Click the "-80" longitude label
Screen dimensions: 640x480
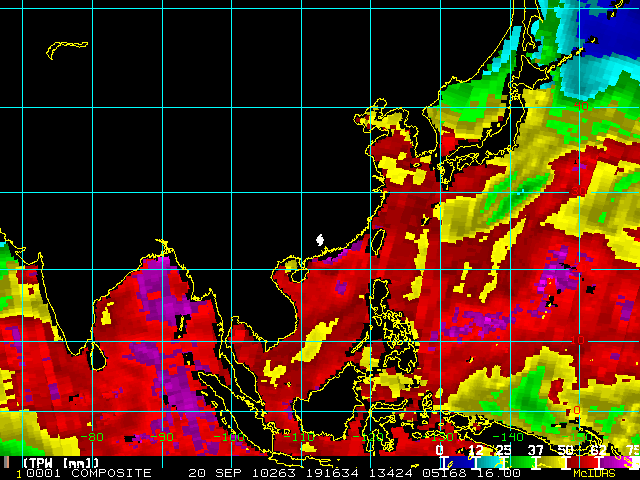click(92, 437)
